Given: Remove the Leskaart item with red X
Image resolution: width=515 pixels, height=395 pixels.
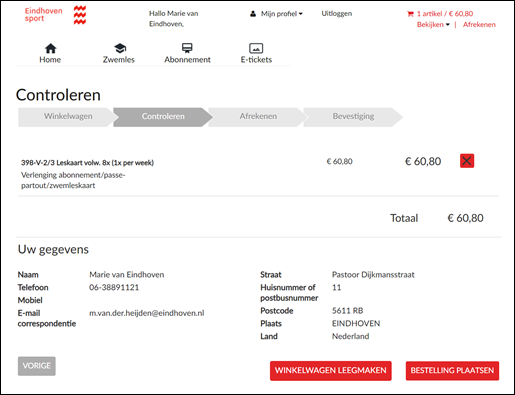Looking at the screenshot, I should tap(467, 161).
